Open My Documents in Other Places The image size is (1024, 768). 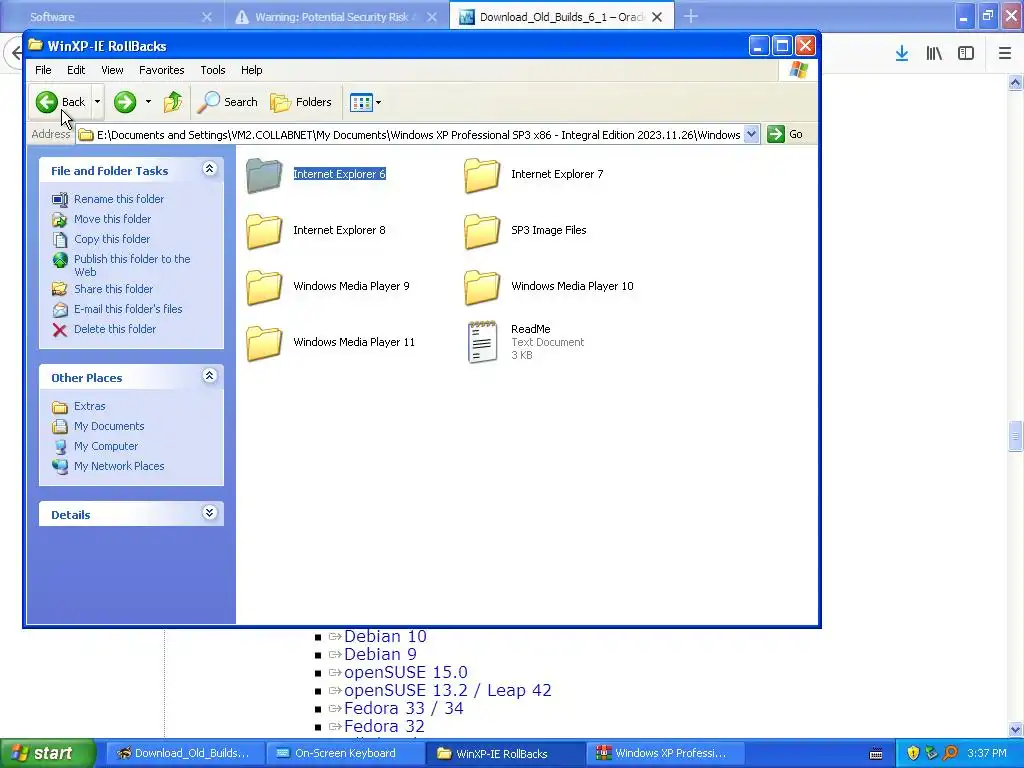click(x=109, y=426)
